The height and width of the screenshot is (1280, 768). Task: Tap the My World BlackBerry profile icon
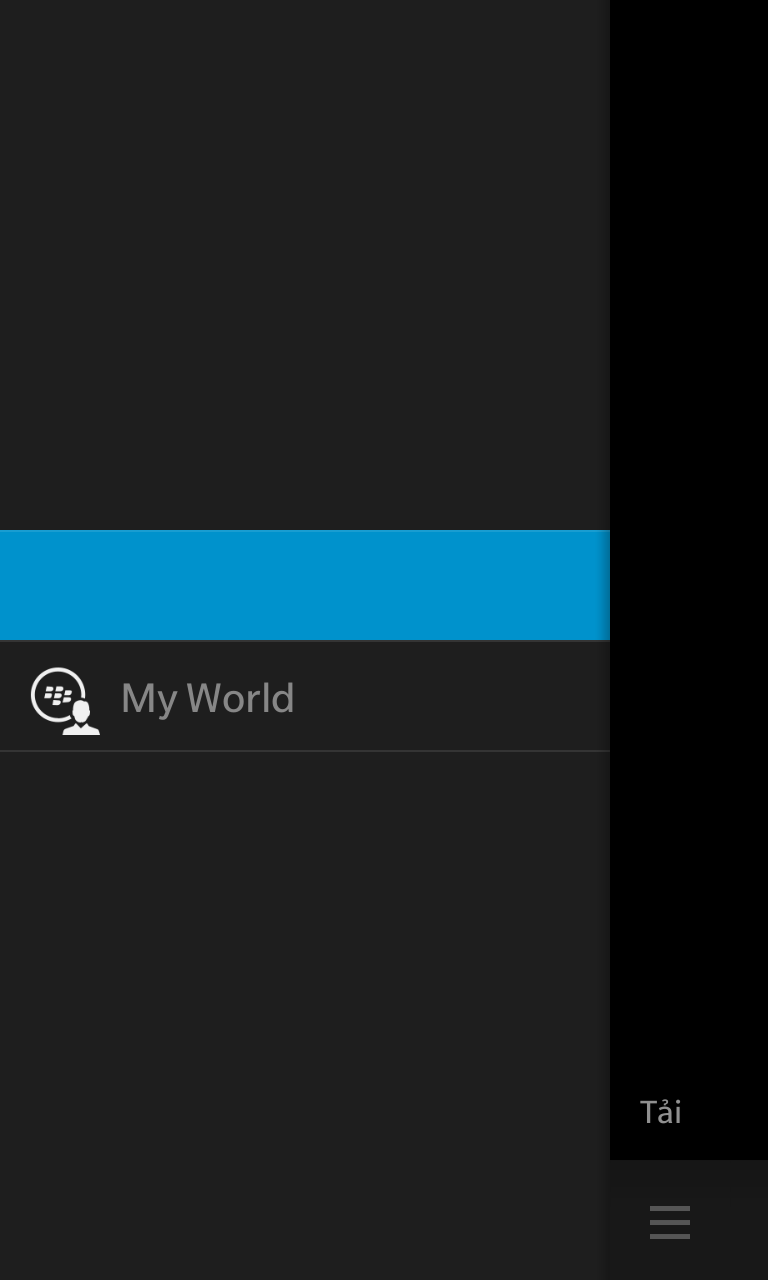[65, 700]
